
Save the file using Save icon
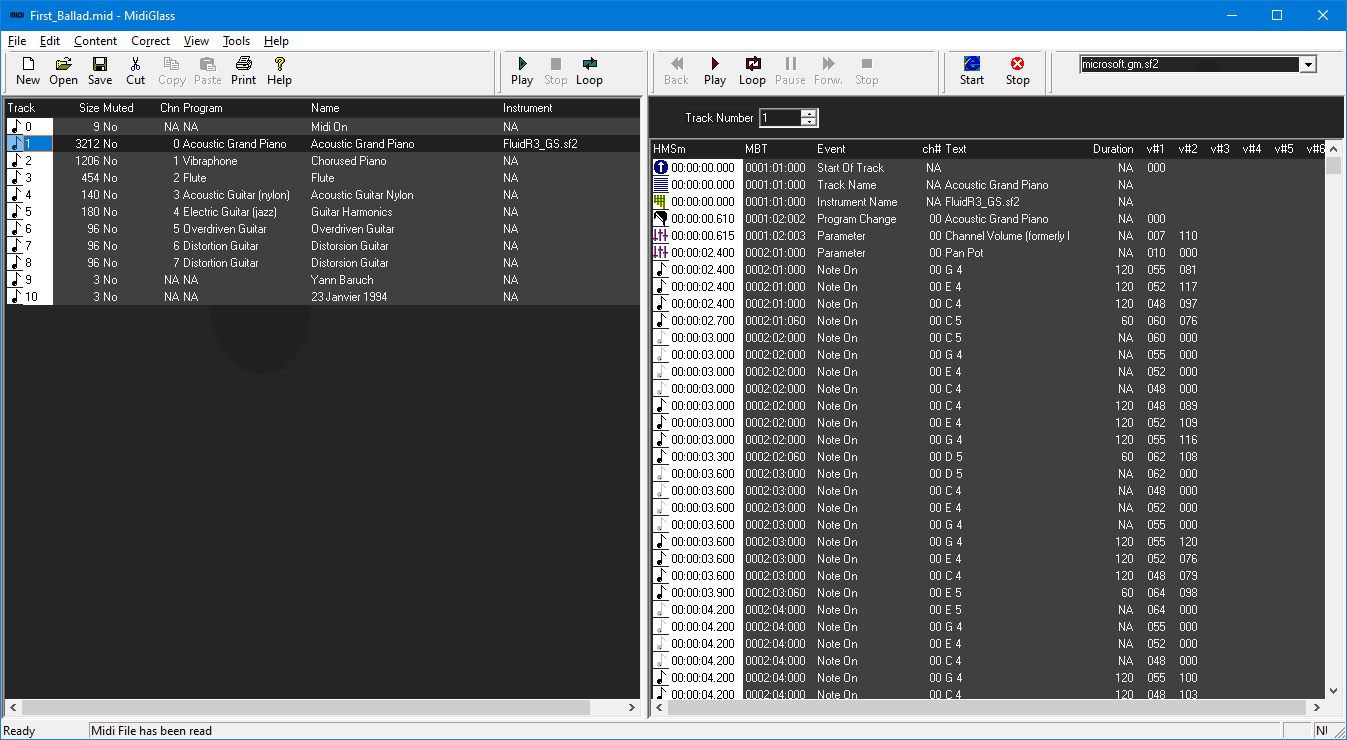[x=100, y=71]
